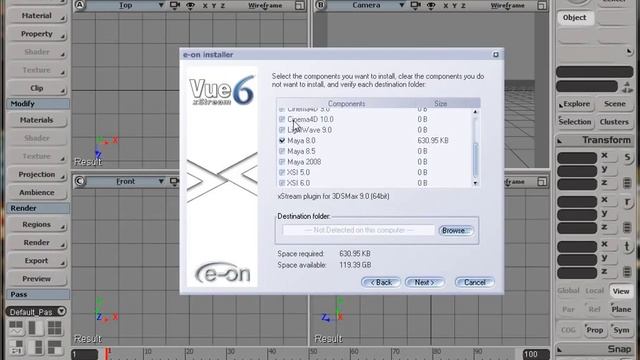Screen dimensions: 640x360
Task: Click the rotate 'r' transform tool icon
Action: pyautogui.click(x=627, y=202)
